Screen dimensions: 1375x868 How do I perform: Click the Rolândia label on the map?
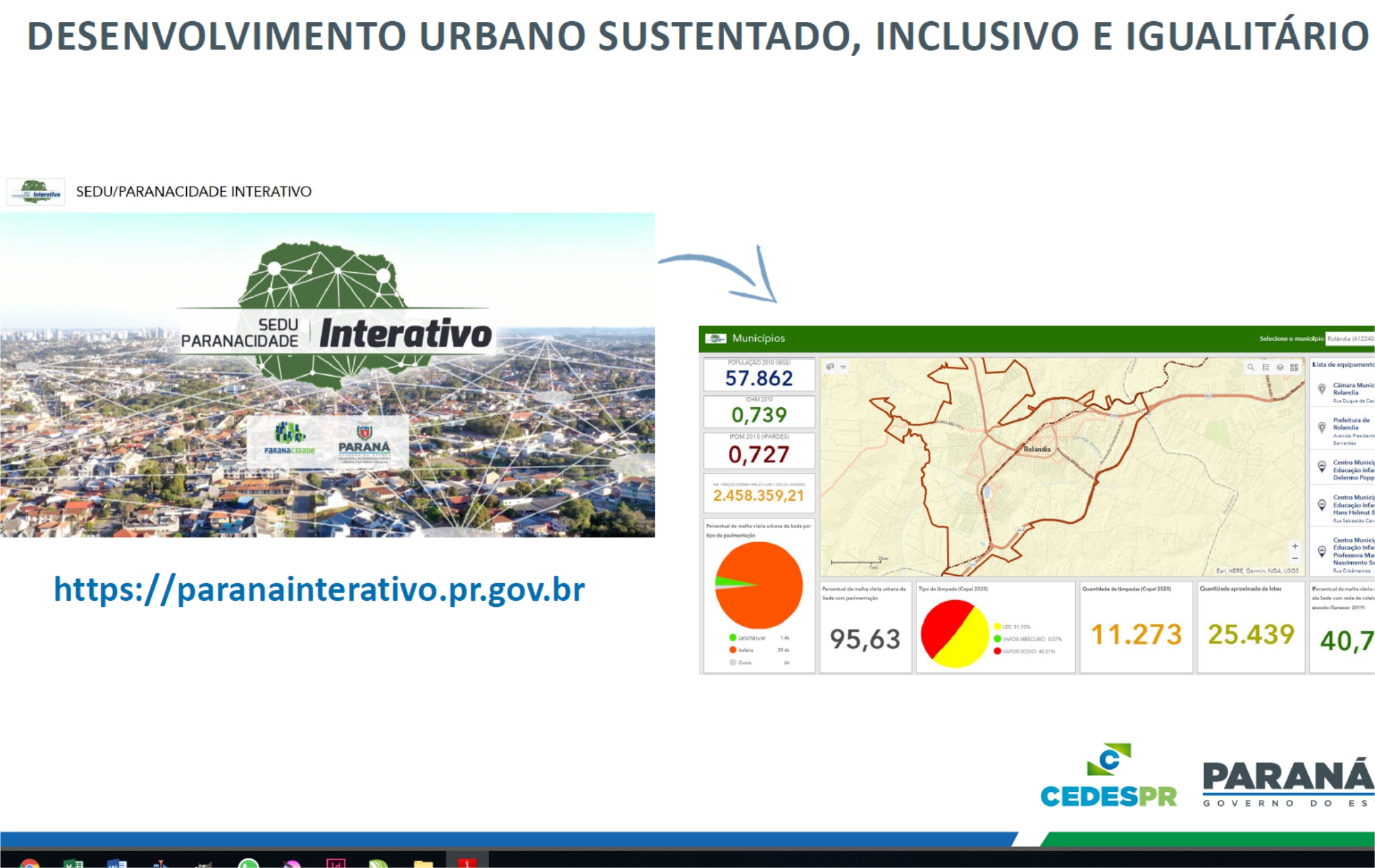[x=1037, y=449]
